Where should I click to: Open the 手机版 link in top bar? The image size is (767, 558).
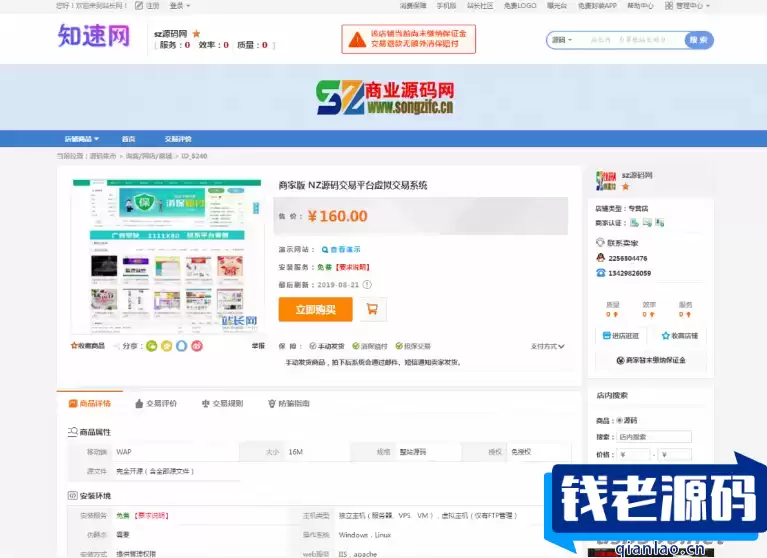pyautogui.click(x=446, y=6)
